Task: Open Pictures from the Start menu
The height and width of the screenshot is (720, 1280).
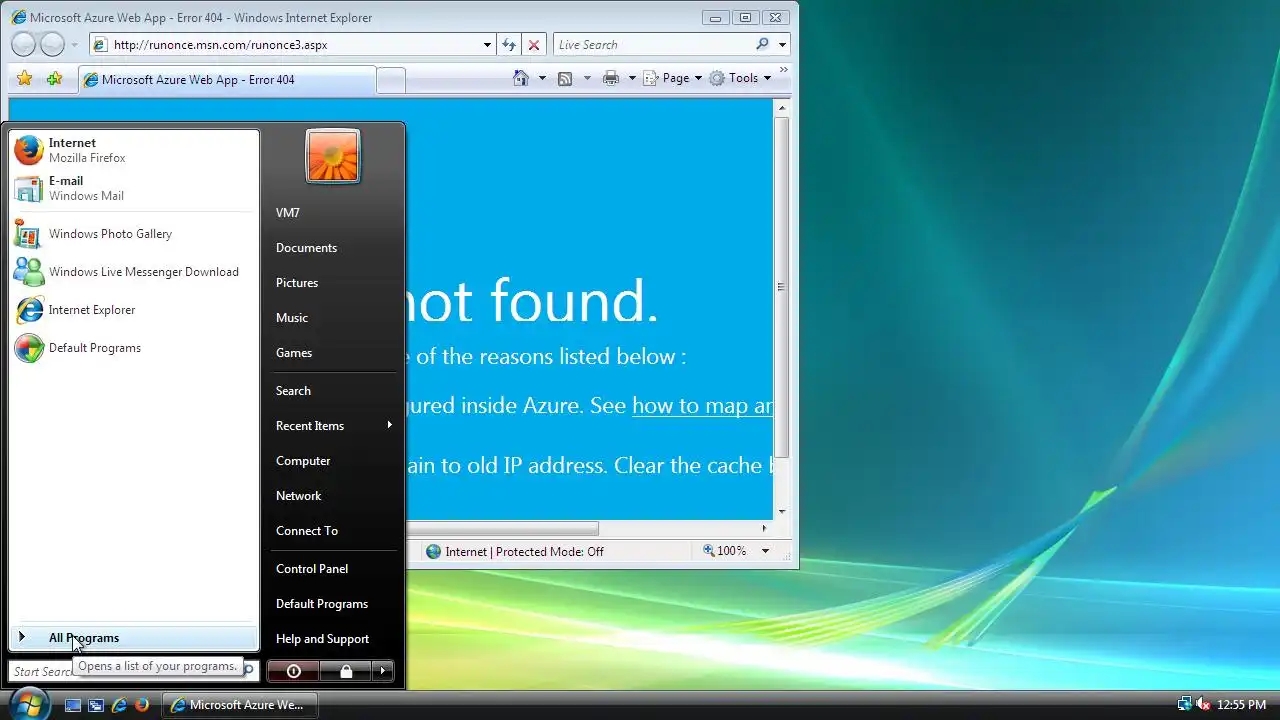Action: coord(333,283)
